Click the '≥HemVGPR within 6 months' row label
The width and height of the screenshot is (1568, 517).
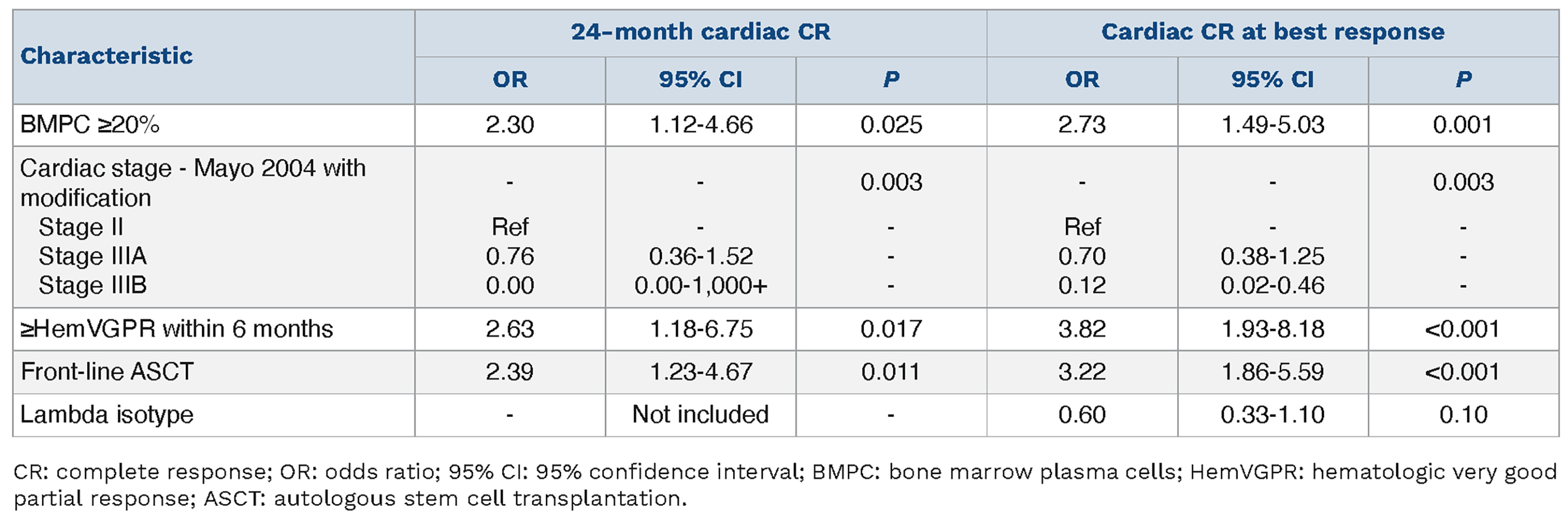pos(177,329)
